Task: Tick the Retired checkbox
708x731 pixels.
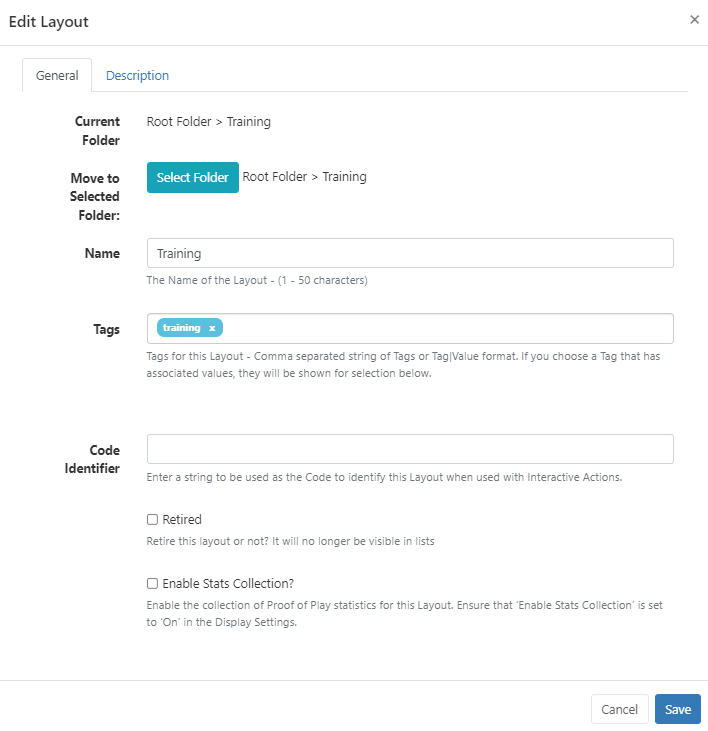Action: [x=152, y=520]
